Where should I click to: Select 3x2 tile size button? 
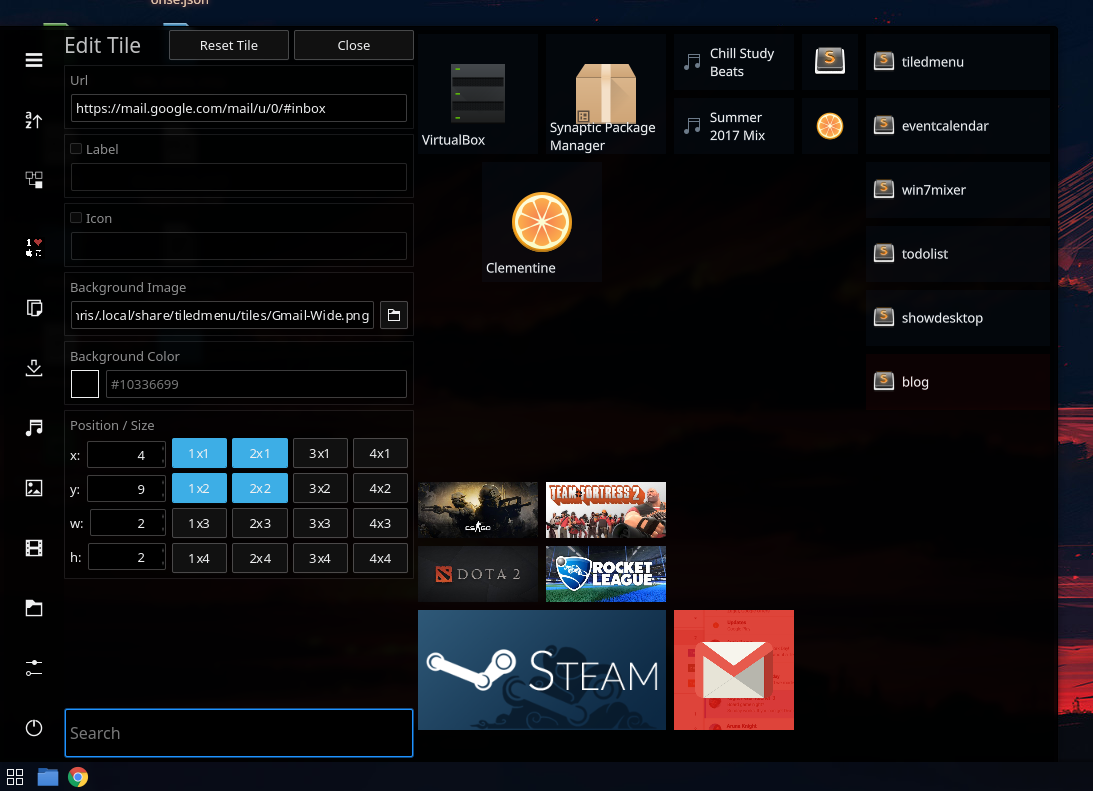point(320,489)
